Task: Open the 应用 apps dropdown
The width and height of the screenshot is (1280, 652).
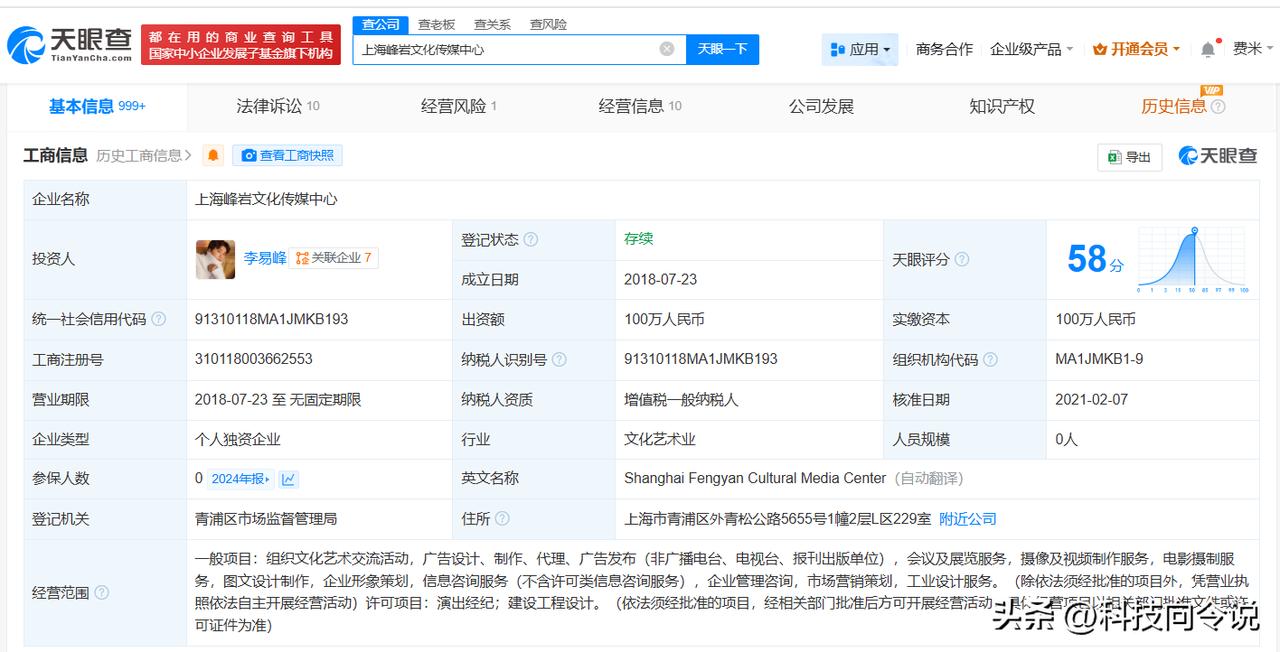Action: click(860, 49)
